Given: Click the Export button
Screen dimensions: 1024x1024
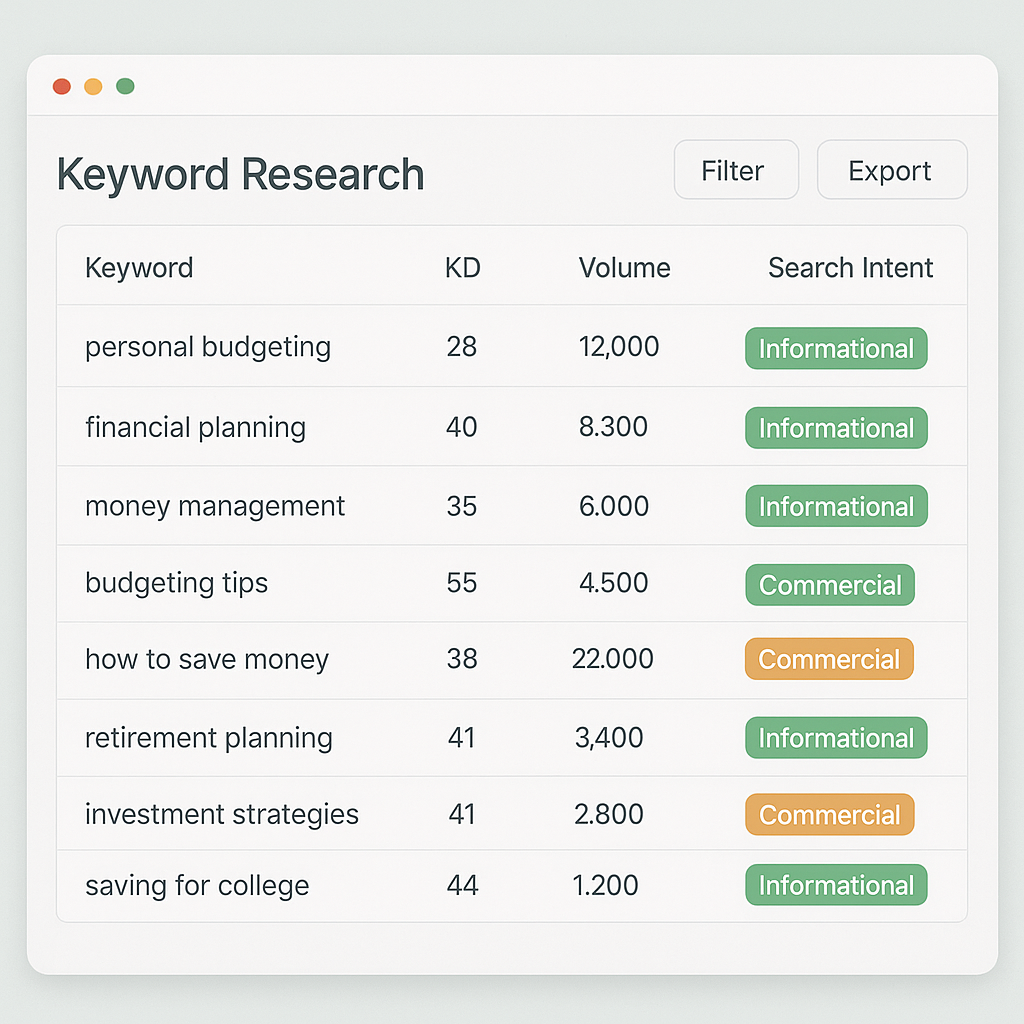Looking at the screenshot, I should point(890,170).
